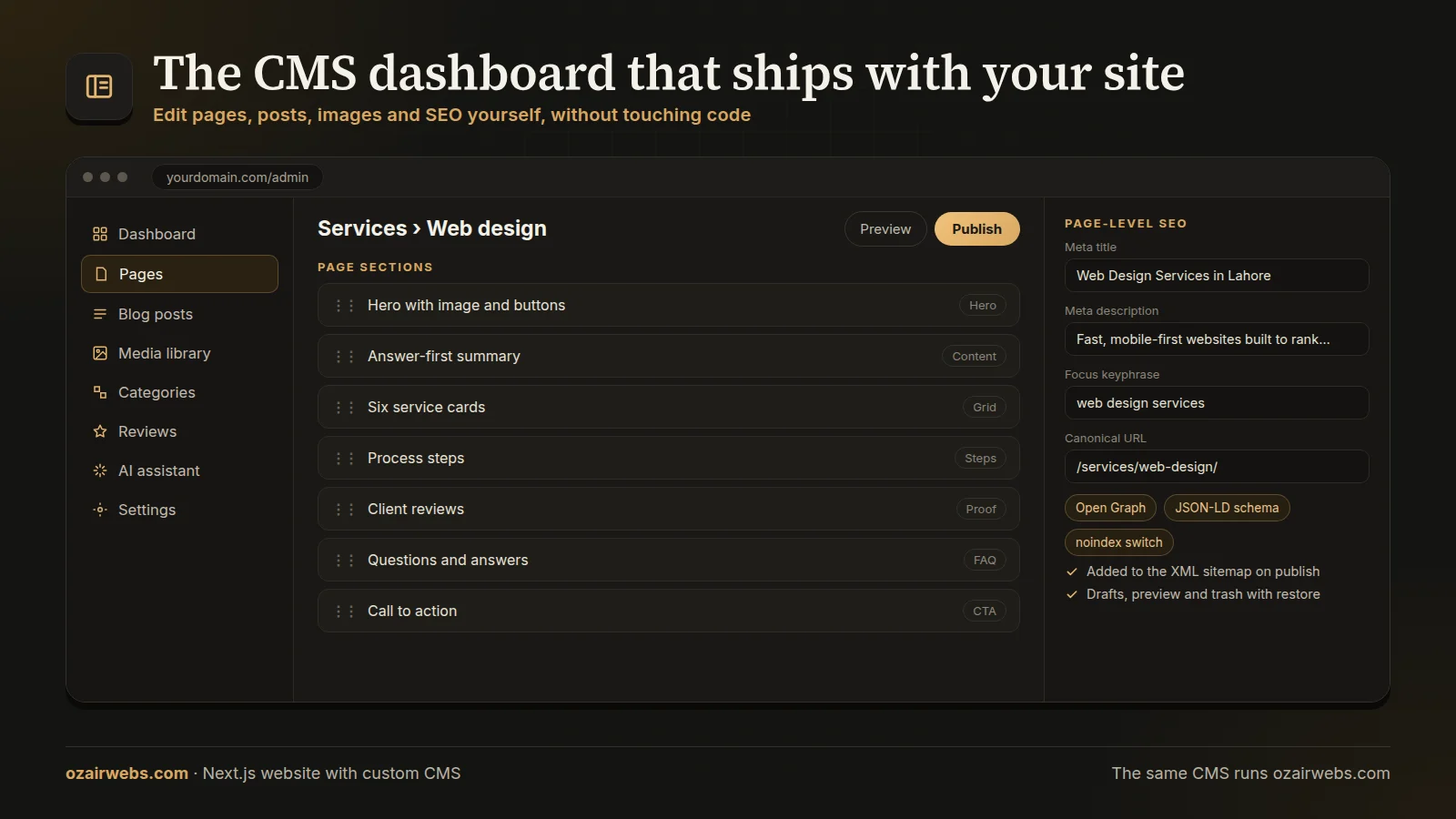Click drag handle beside Client reviews
Viewport: 1456px width, 819px height.
[345, 510]
